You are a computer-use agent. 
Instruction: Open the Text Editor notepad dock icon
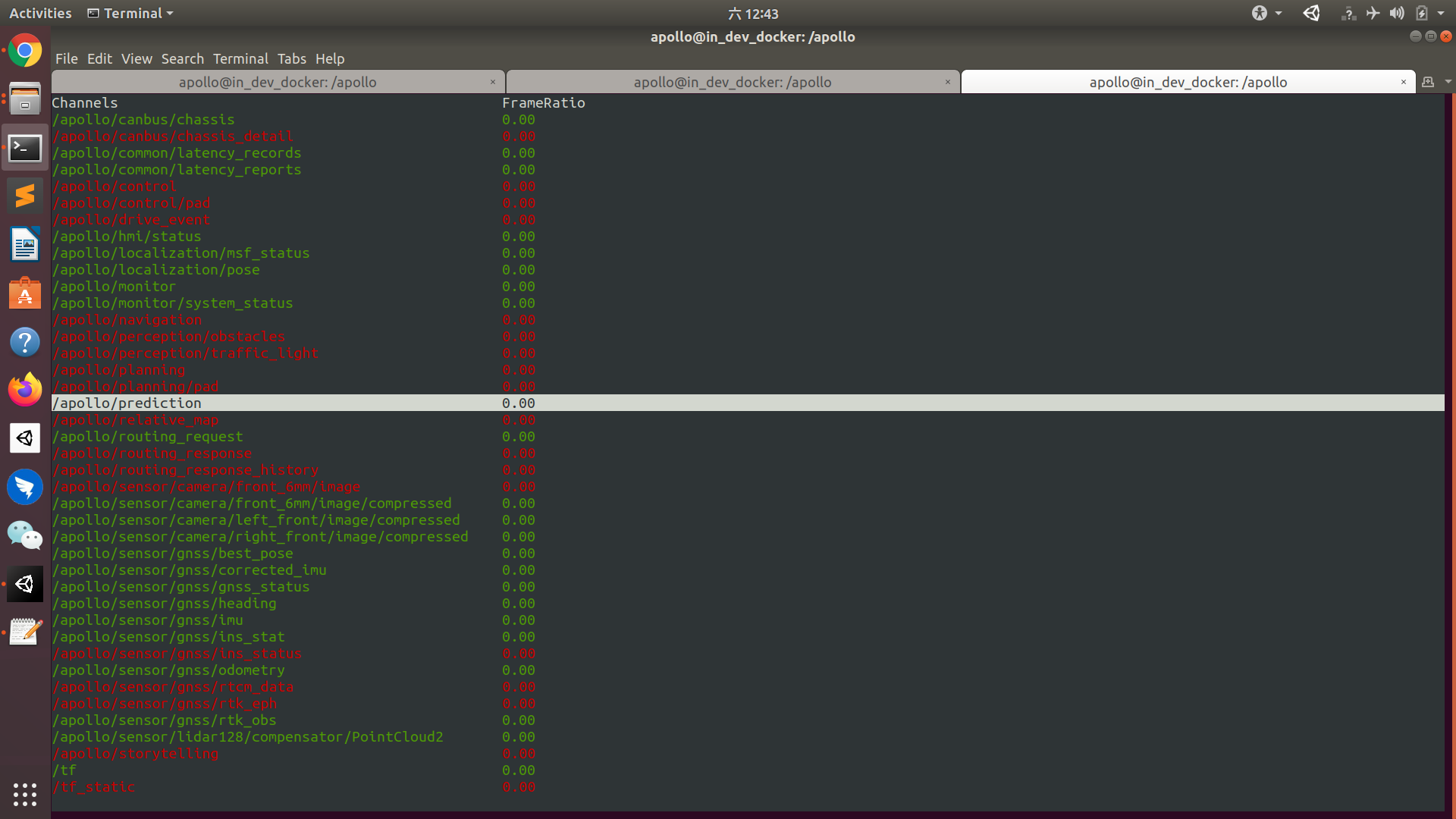tap(25, 632)
